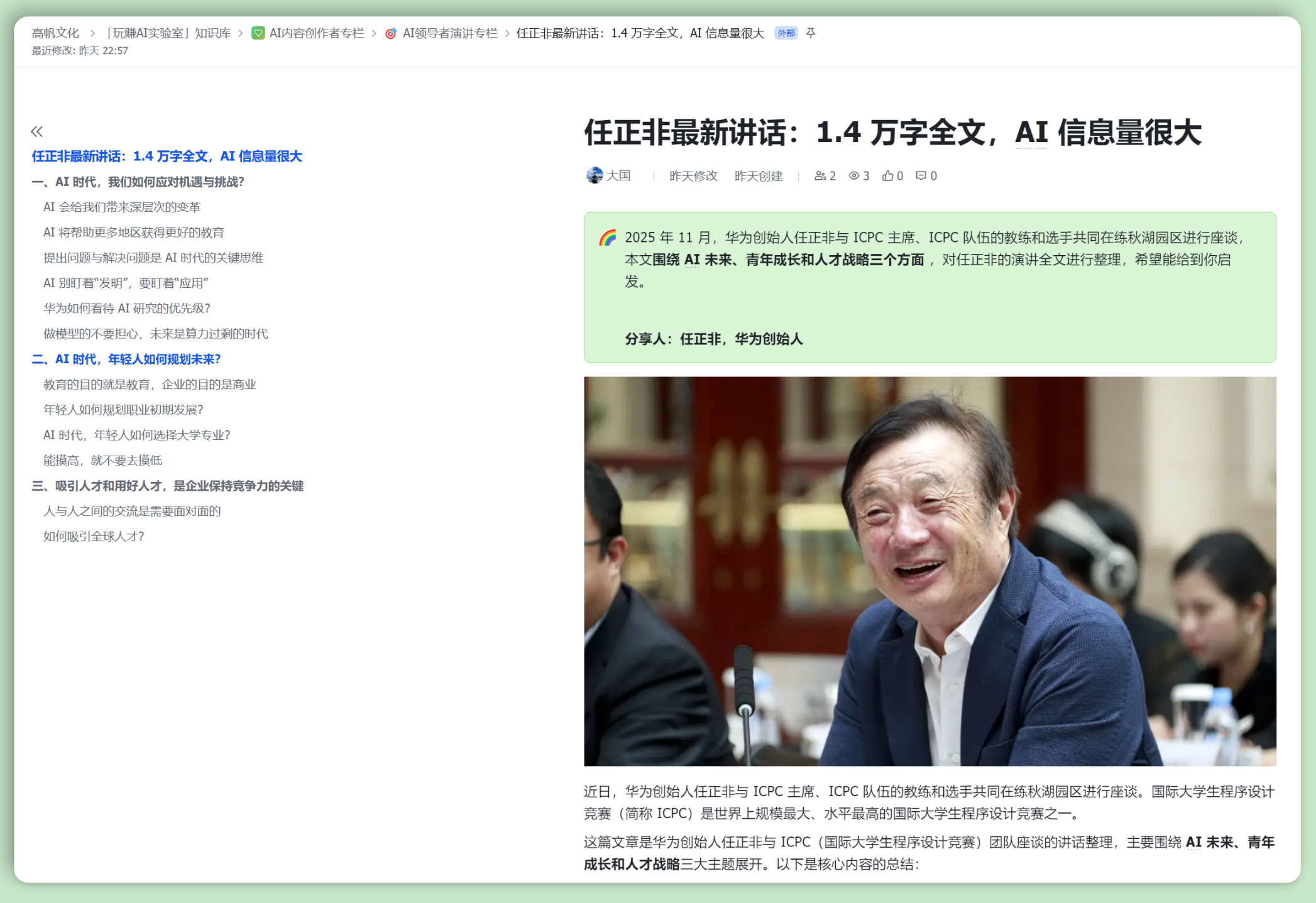Click the collaborators people icon

pyautogui.click(x=820, y=176)
